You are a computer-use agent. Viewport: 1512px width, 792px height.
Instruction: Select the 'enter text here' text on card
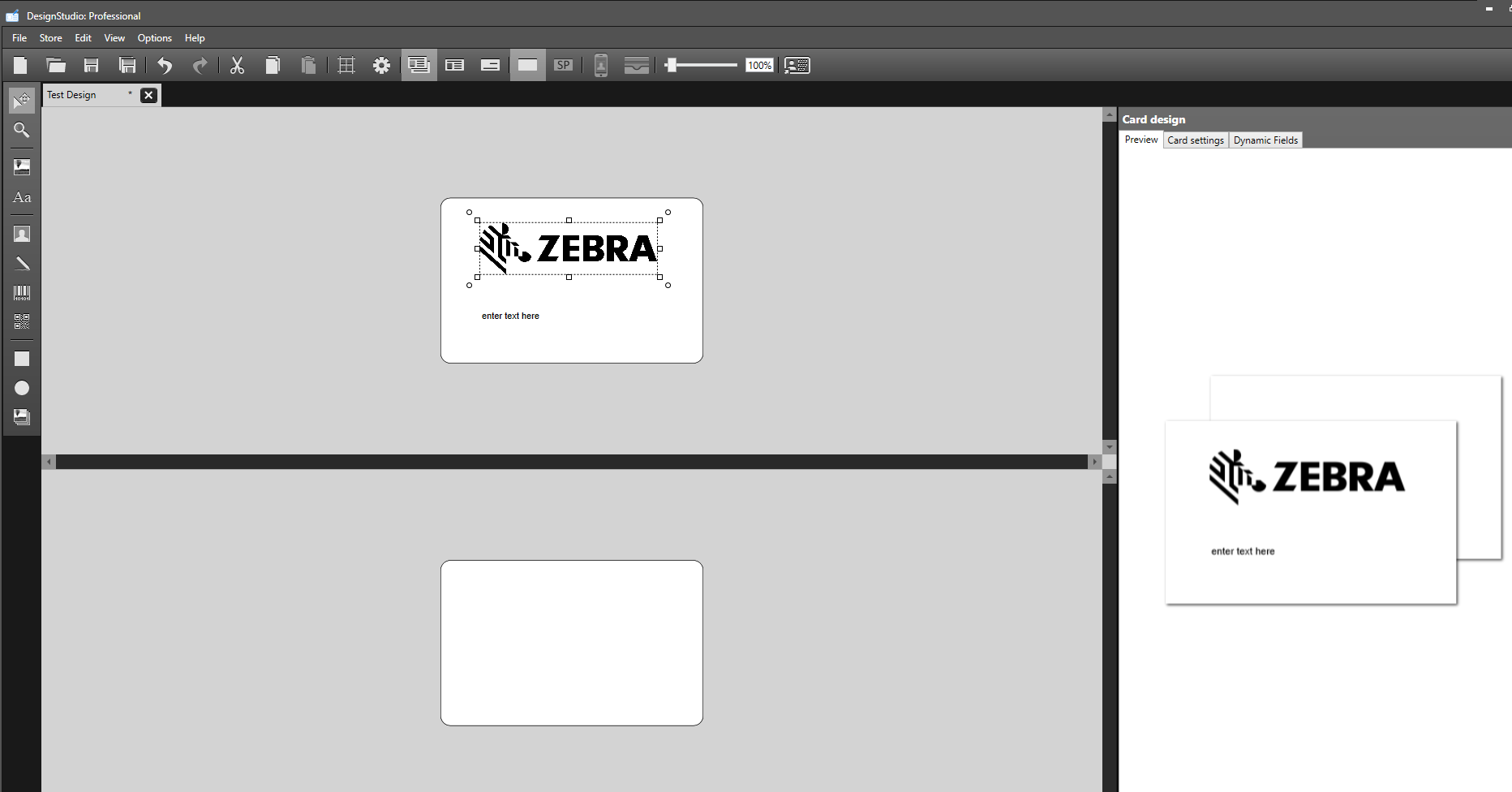pos(510,316)
